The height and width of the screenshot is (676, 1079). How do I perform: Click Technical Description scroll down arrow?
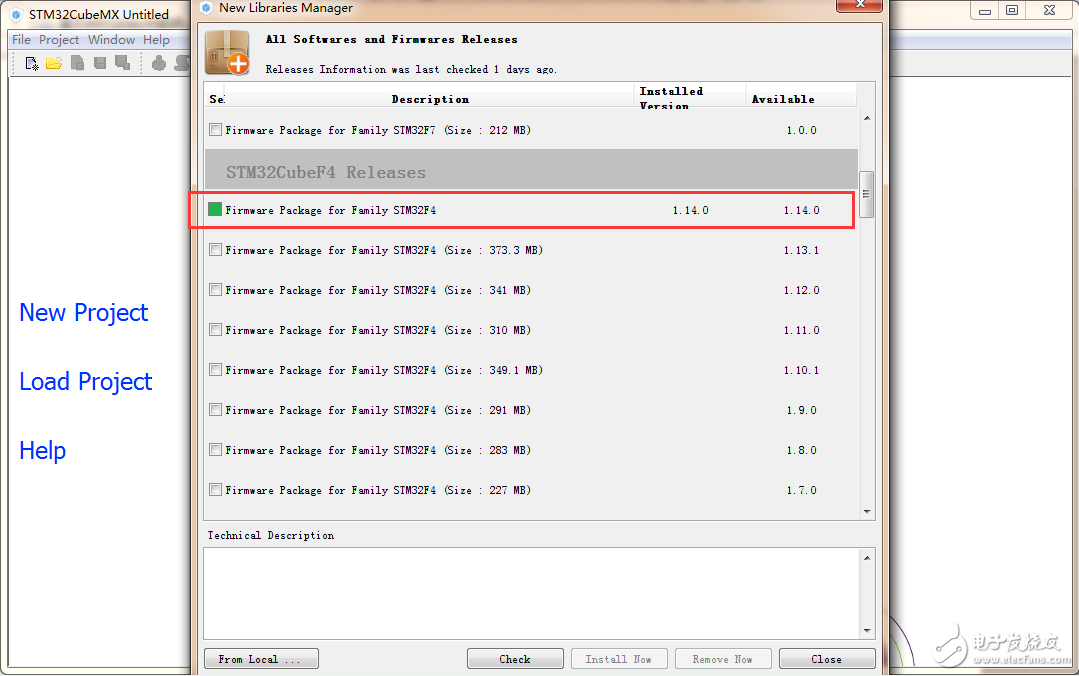pos(867,631)
